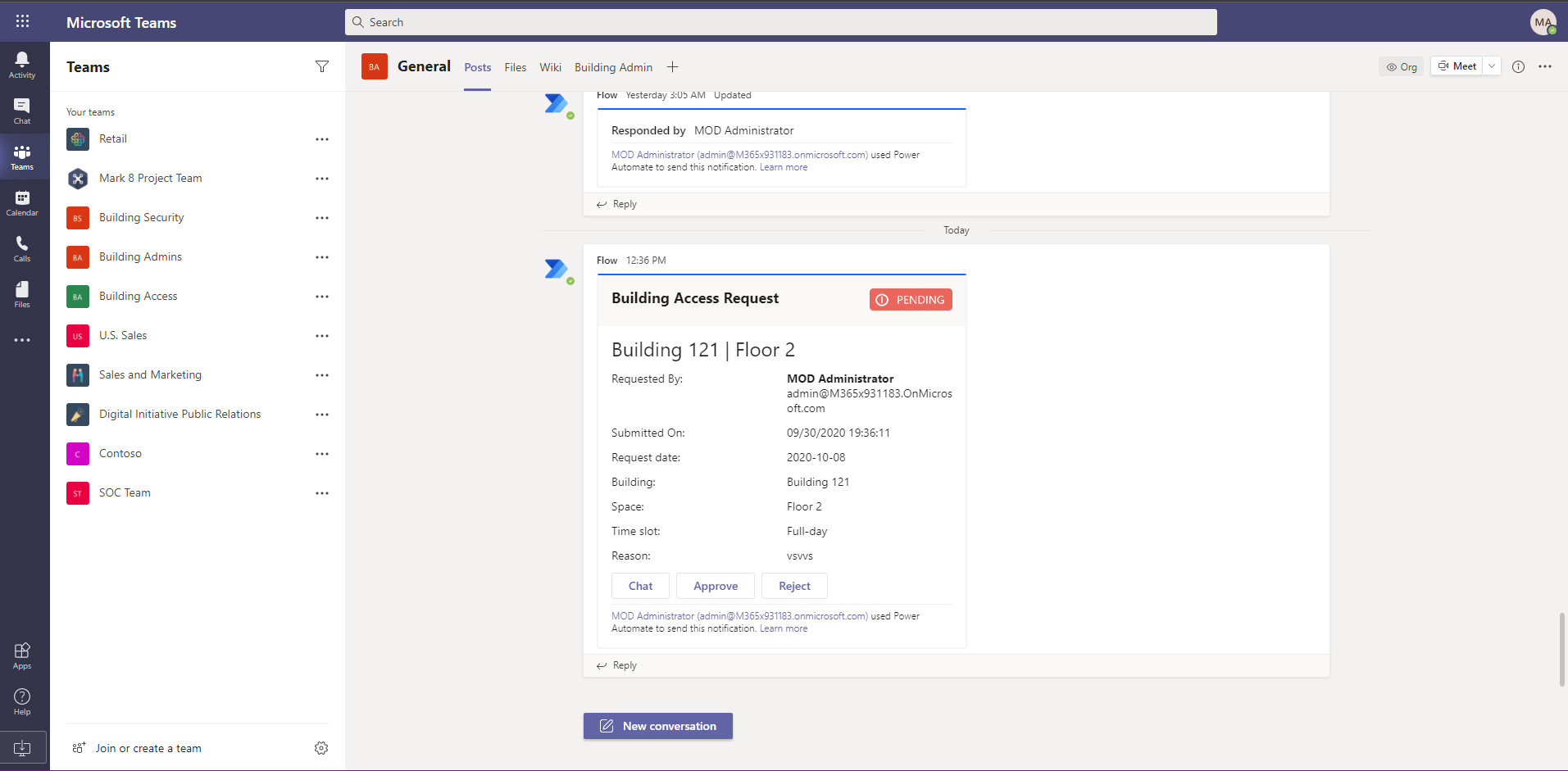Open Files in the left rail
Viewport: 1568px width, 771px height.
point(22,294)
